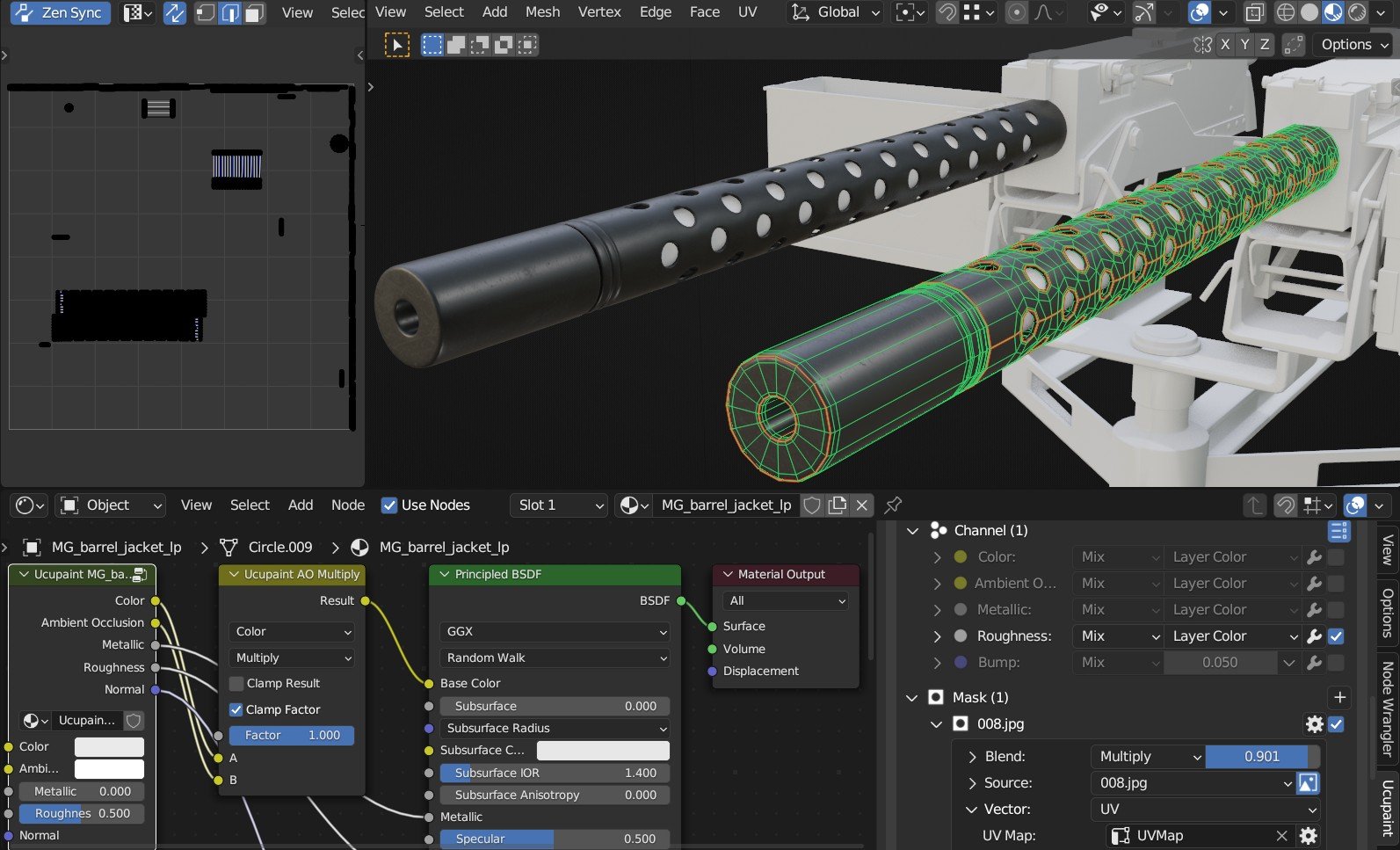Expand the Blend row settings
The width and height of the screenshot is (1400, 850).
click(x=972, y=757)
